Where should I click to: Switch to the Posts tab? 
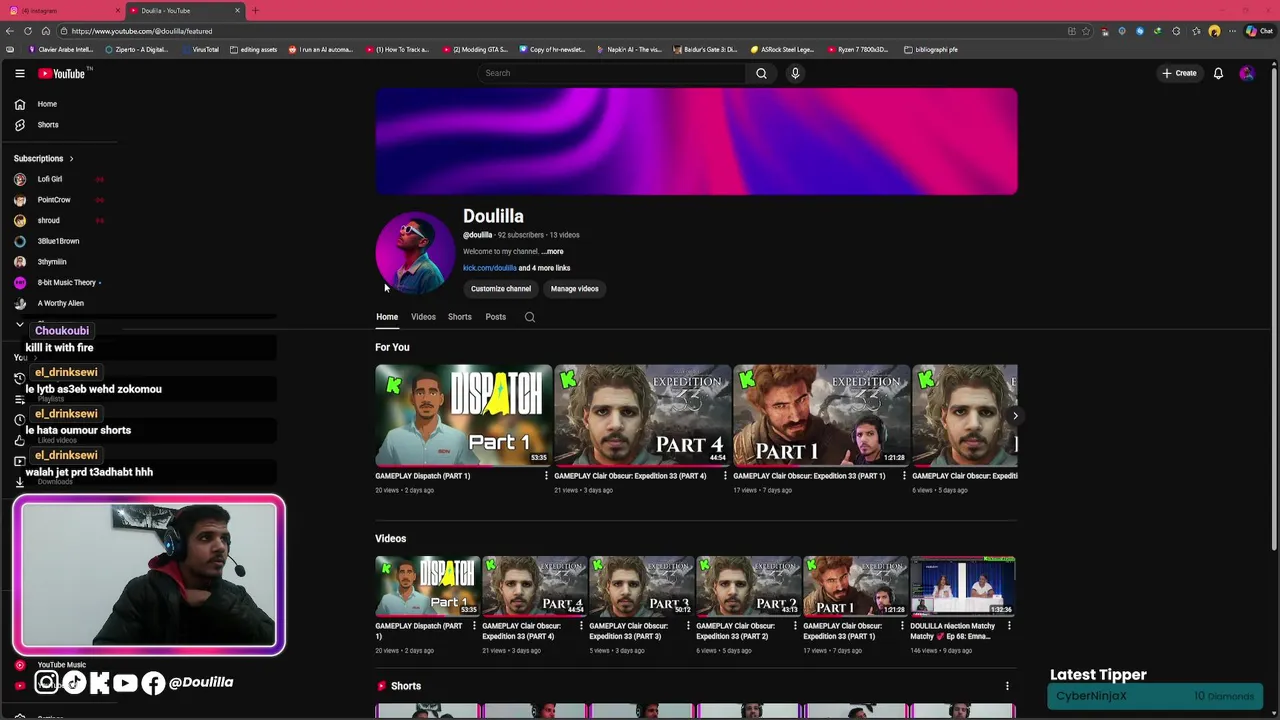(495, 317)
